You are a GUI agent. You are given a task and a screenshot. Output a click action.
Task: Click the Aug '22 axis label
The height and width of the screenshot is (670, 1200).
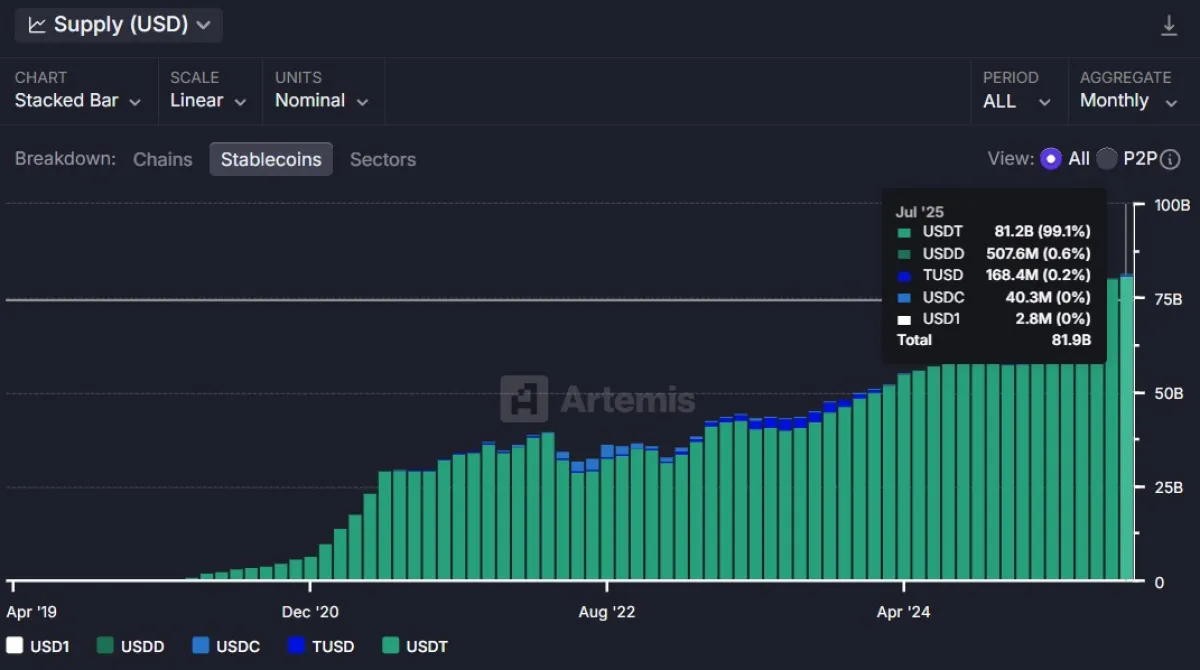coord(607,612)
